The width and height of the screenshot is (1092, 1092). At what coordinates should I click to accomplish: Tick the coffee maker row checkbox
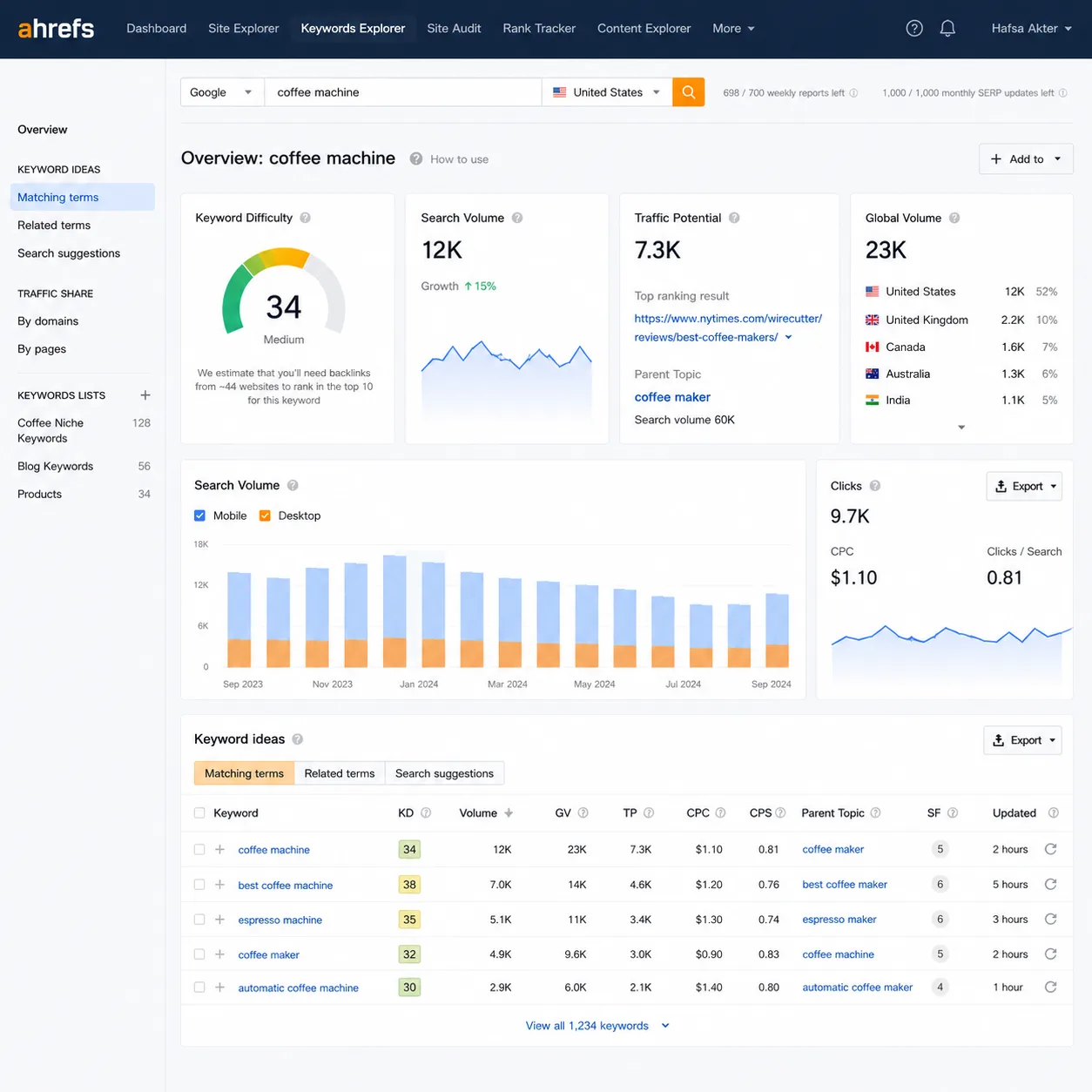199,954
